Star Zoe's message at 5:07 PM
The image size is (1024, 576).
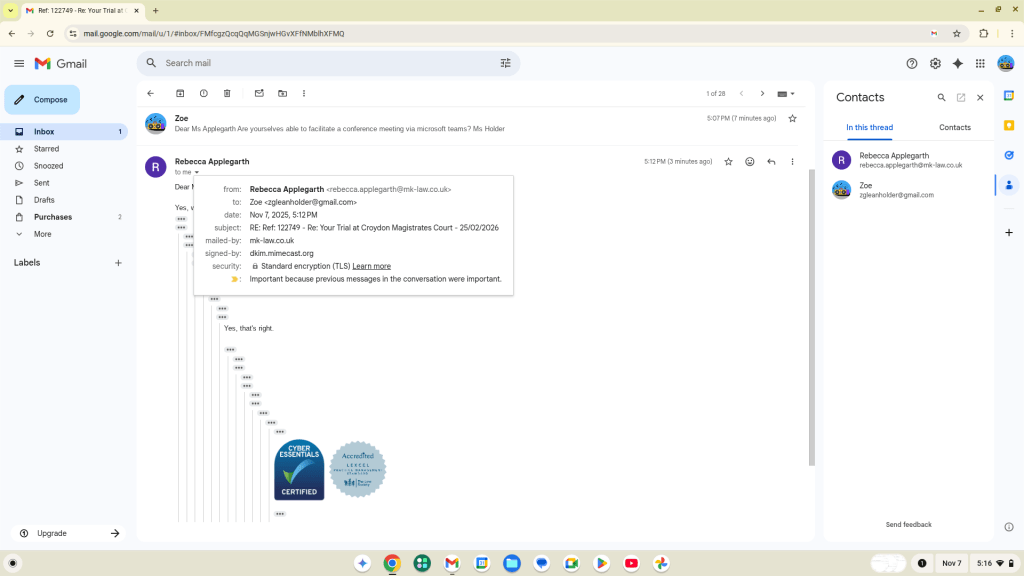tap(792, 118)
